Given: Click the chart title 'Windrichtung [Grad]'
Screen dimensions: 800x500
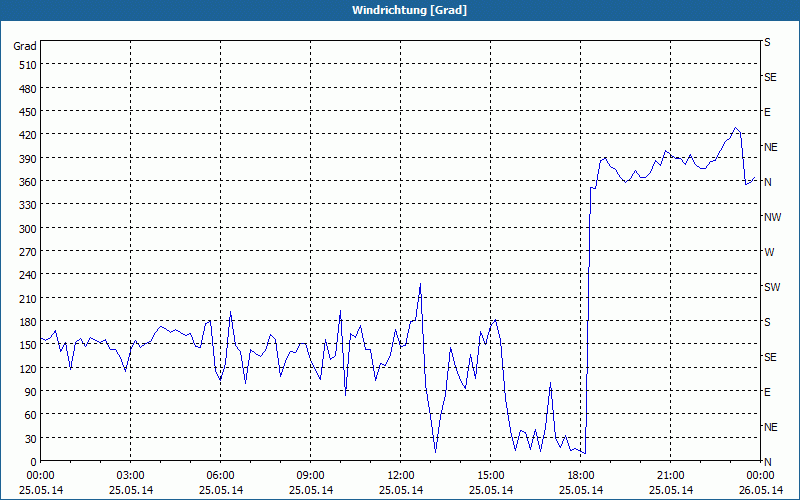Looking at the screenshot, I should (x=409, y=10).
